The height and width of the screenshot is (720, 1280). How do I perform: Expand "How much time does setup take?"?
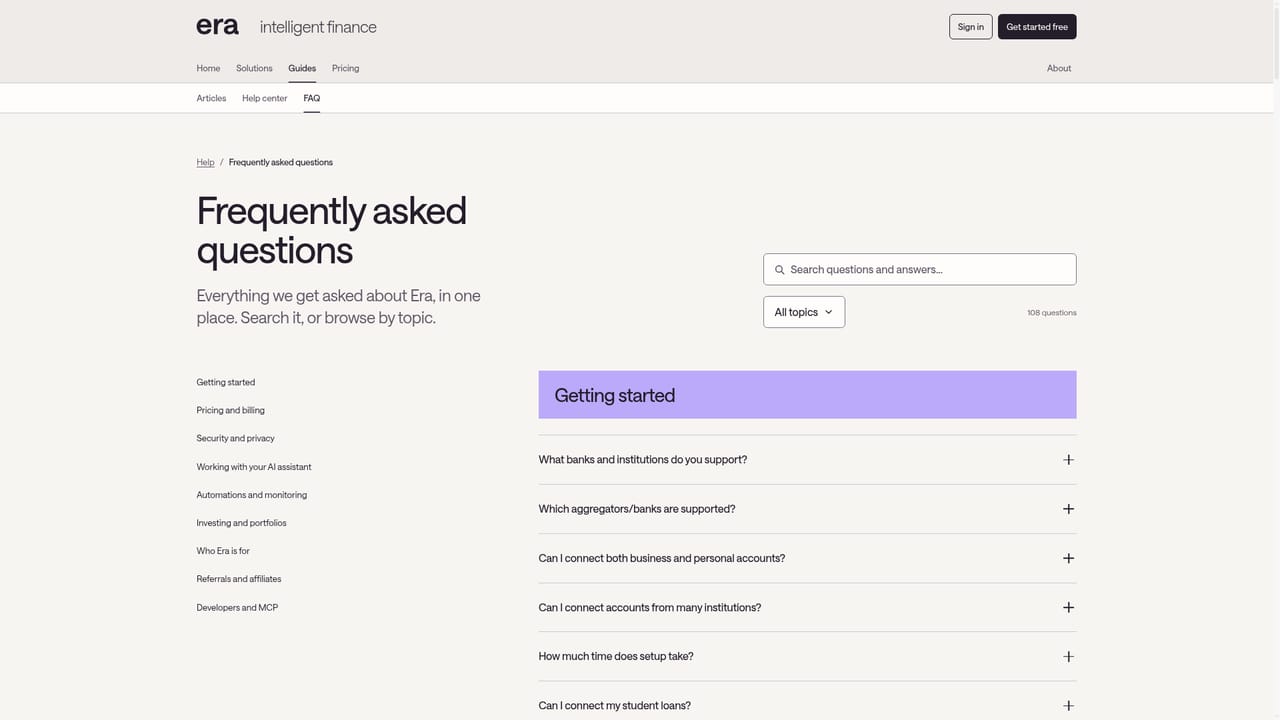click(807, 657)
